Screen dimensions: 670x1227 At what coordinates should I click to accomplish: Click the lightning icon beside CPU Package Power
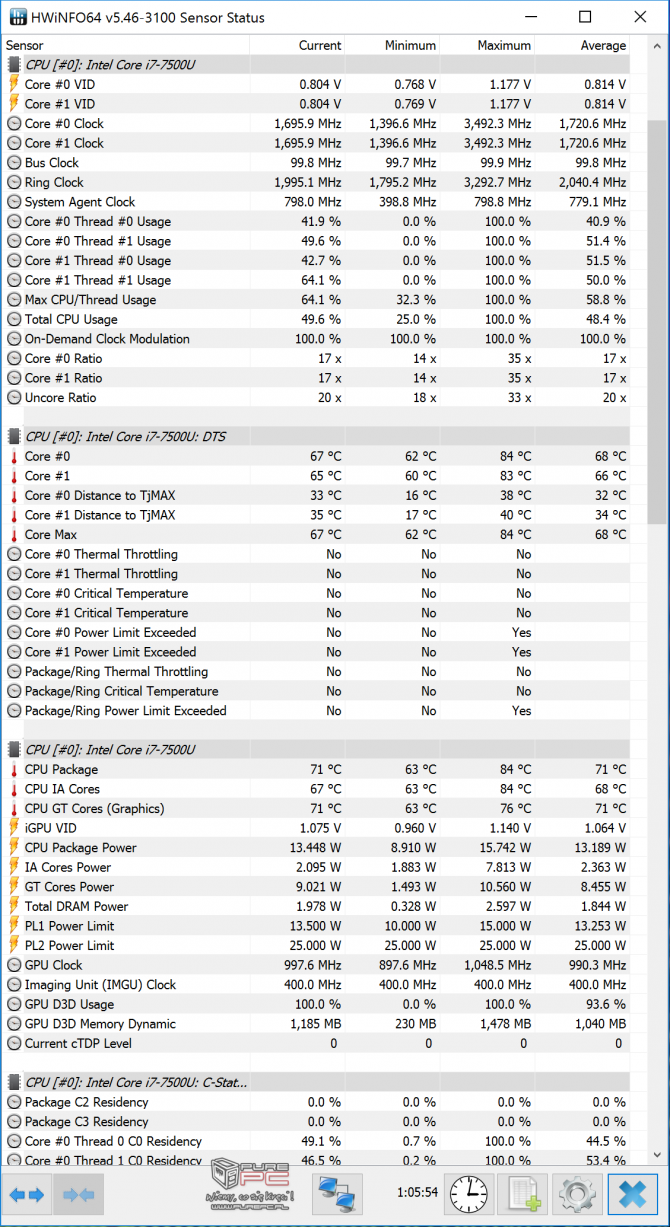pos(14,847)
